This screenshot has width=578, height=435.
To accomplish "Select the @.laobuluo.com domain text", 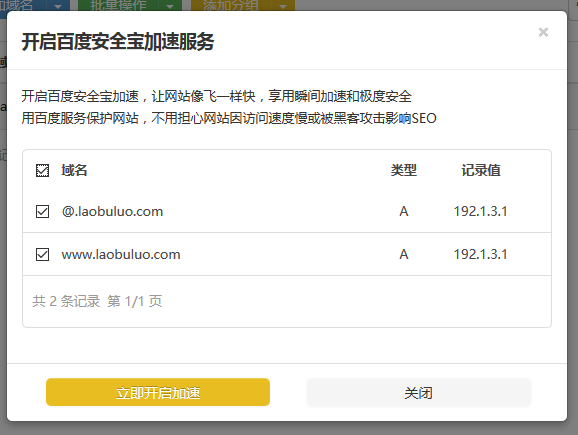I will [112, 212].
